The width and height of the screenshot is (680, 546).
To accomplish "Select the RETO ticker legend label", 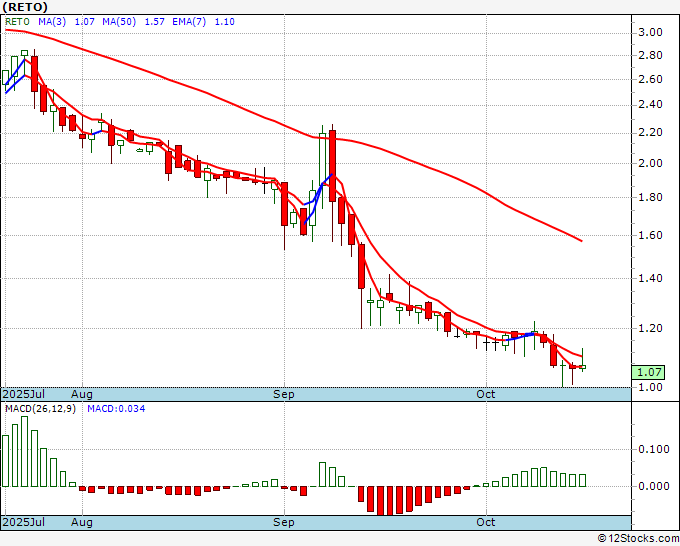I will point(17,22).
